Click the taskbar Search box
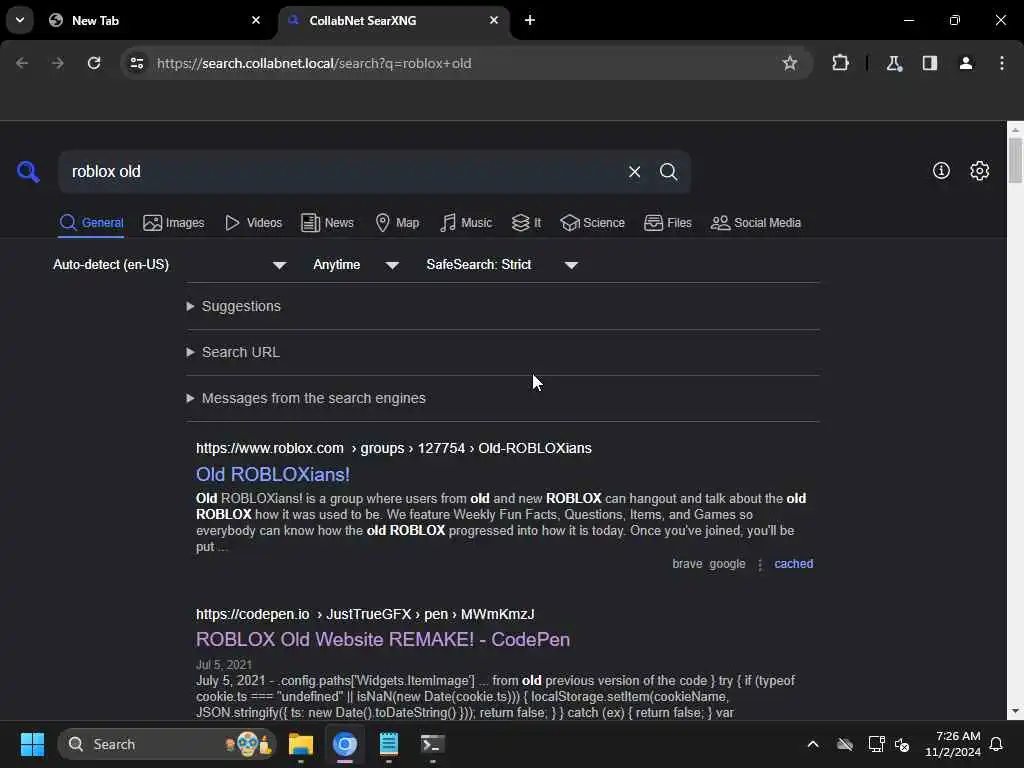The image size is (1024, 768). [167, 744]
